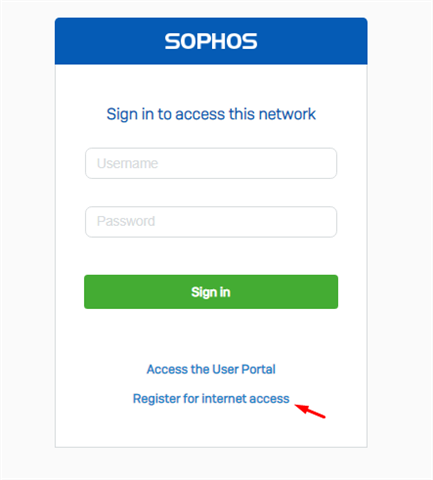This screenshot has width=433, height=480.
Task: Select the Username placeholder text
Action: click(127, 163)
